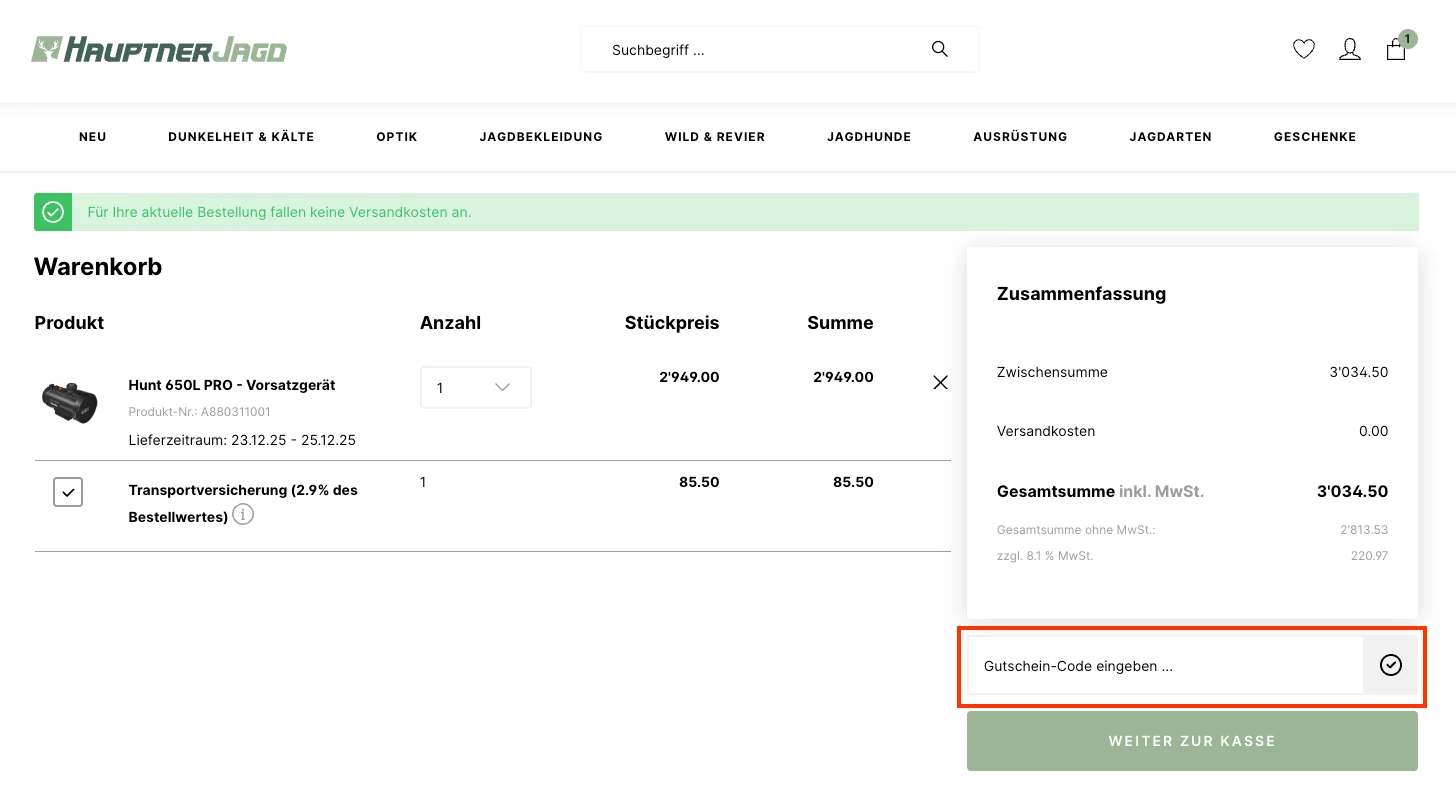Click the Hunt 650L PRO thumbnail

pos(70,402)
